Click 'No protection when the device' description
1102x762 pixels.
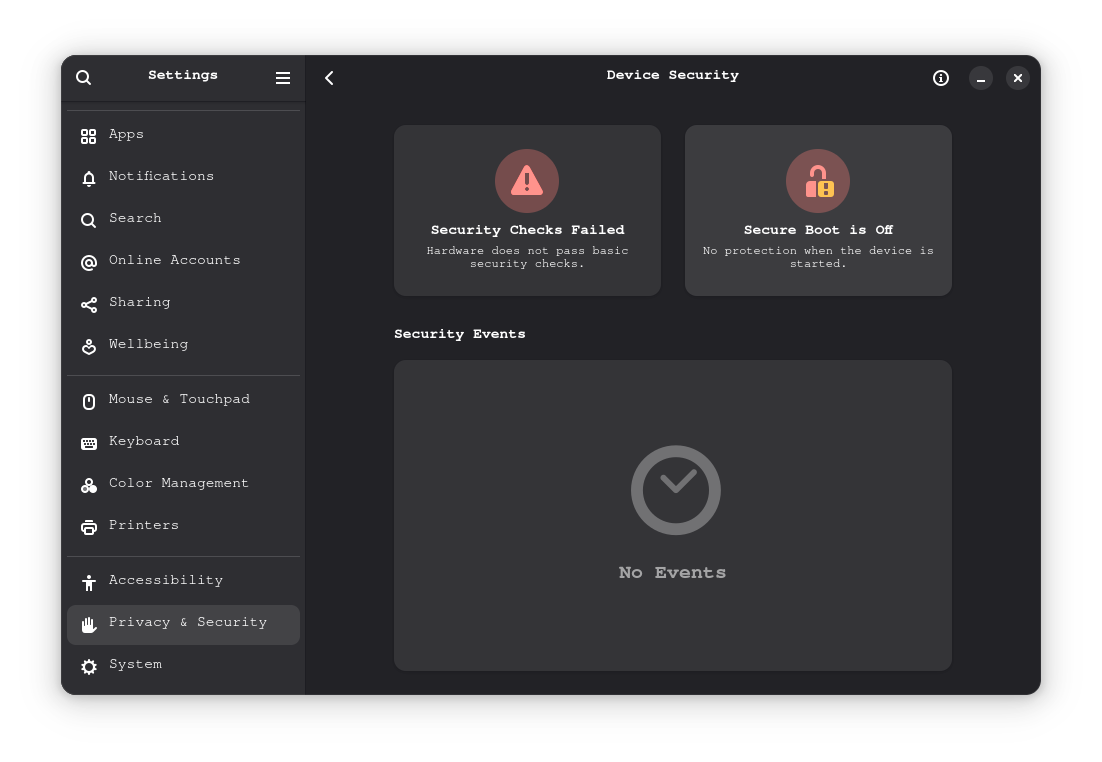pos(818,257)
